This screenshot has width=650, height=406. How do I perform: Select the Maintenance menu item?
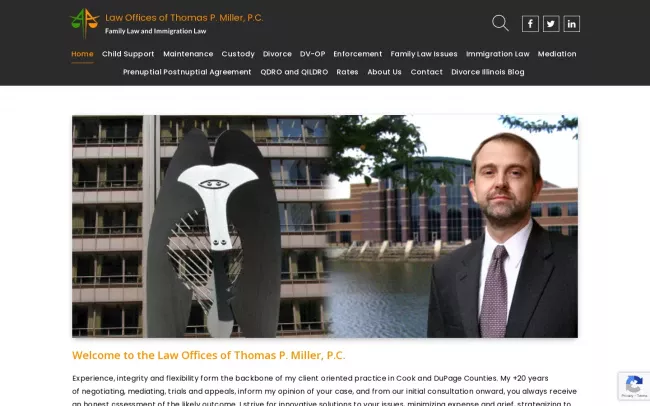pyautogui.click(x=188, y=54)
